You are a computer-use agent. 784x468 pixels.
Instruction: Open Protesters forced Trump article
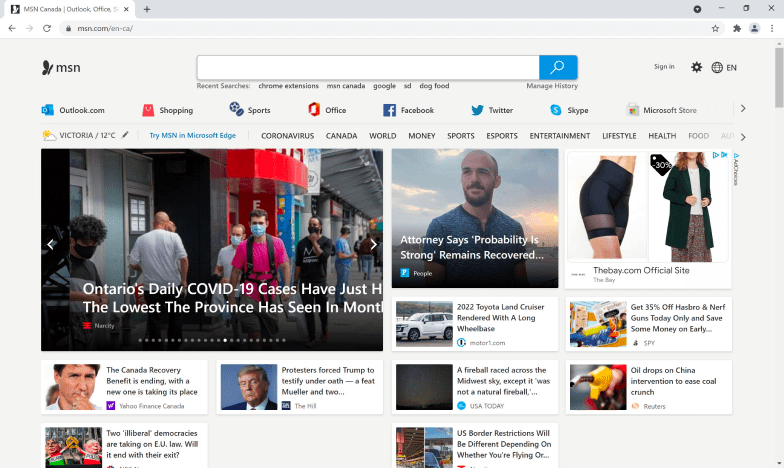tap(300, 387)
